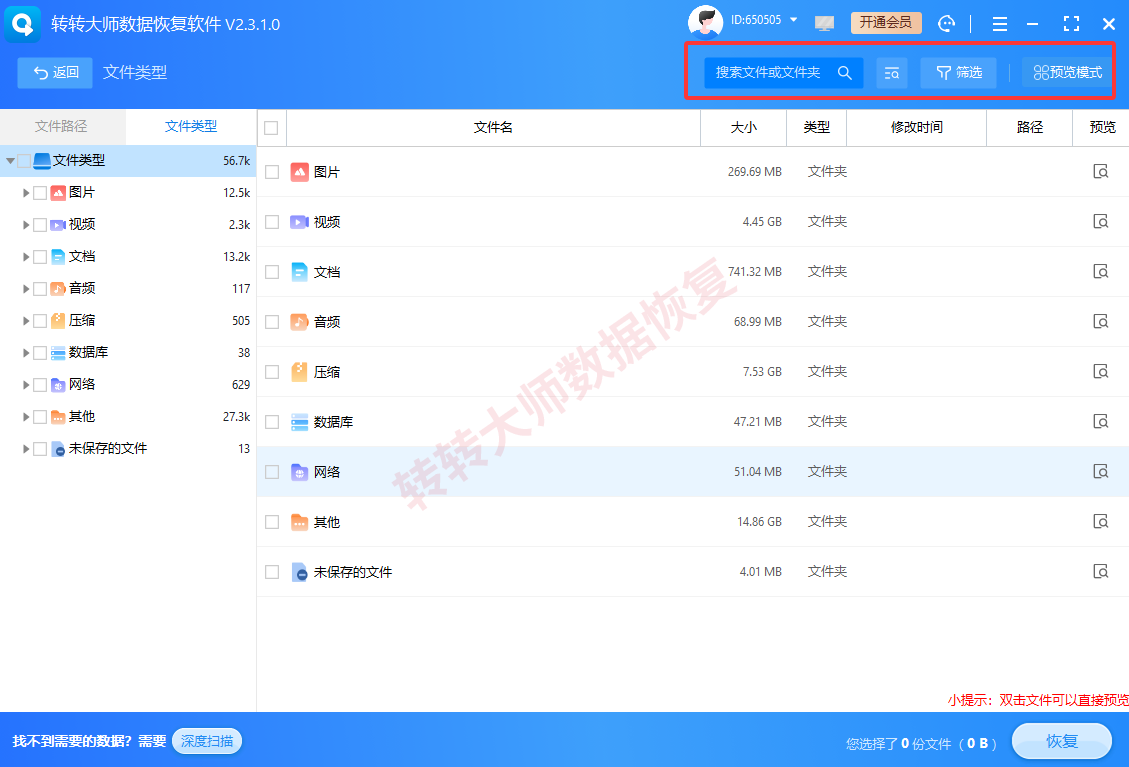The height and width of the screenshot is (767, 1129).
Task: Click the orange 音频 icon in file list
Action: tap(300, 322)
